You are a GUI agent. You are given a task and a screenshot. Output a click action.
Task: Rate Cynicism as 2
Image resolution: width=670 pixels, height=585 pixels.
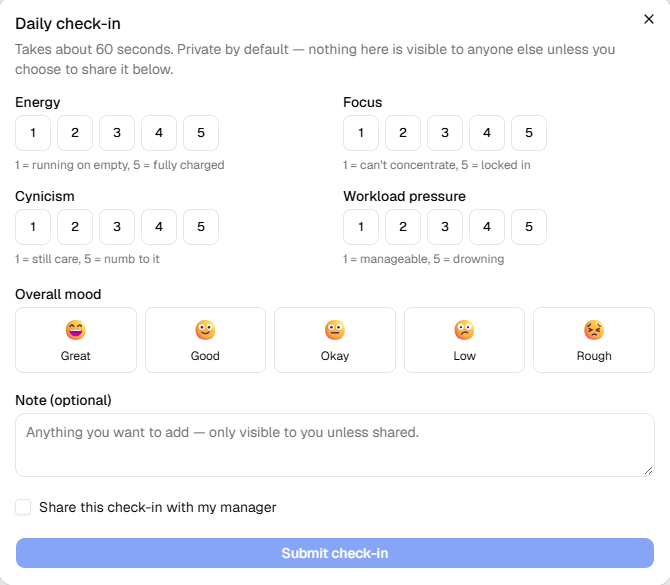pos(75,227)
